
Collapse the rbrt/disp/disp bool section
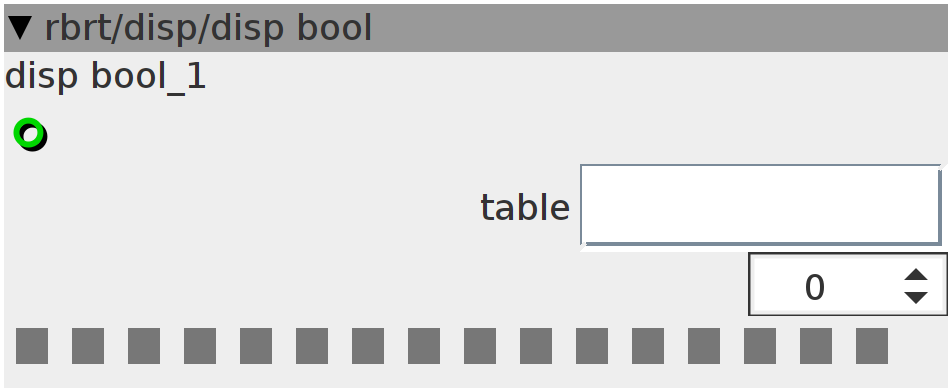tap(20, 28)
